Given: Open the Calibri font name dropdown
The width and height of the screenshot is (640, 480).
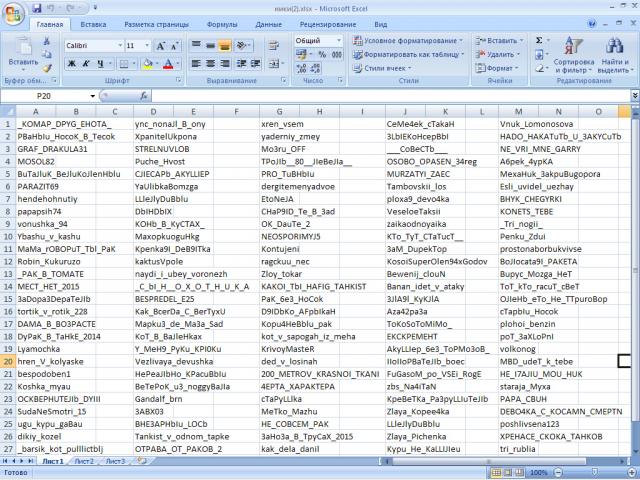Looking at the screenshot, I should pos(118,45).
